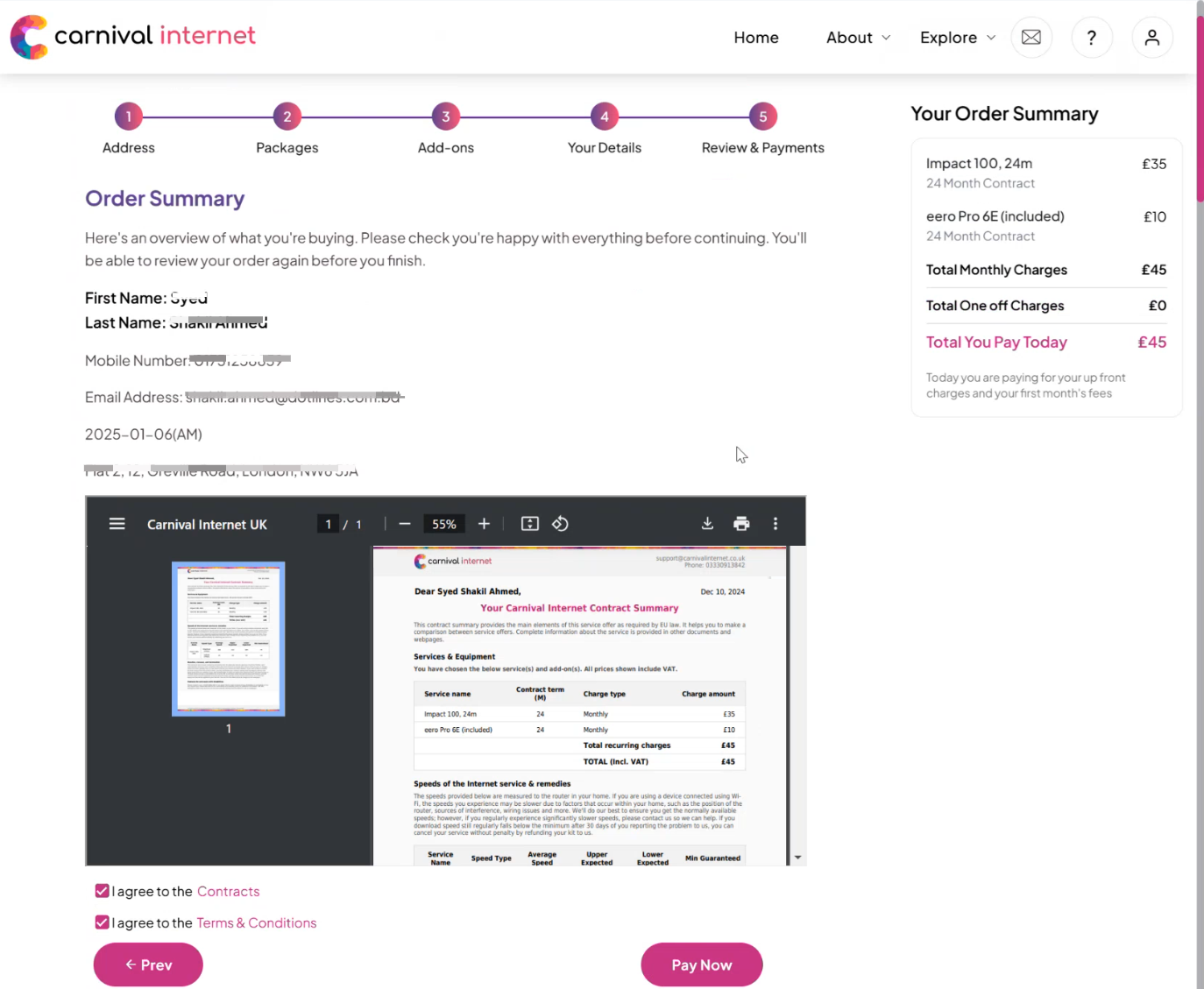Open the Contracts link
The image size is (1204, 989).
229,892
